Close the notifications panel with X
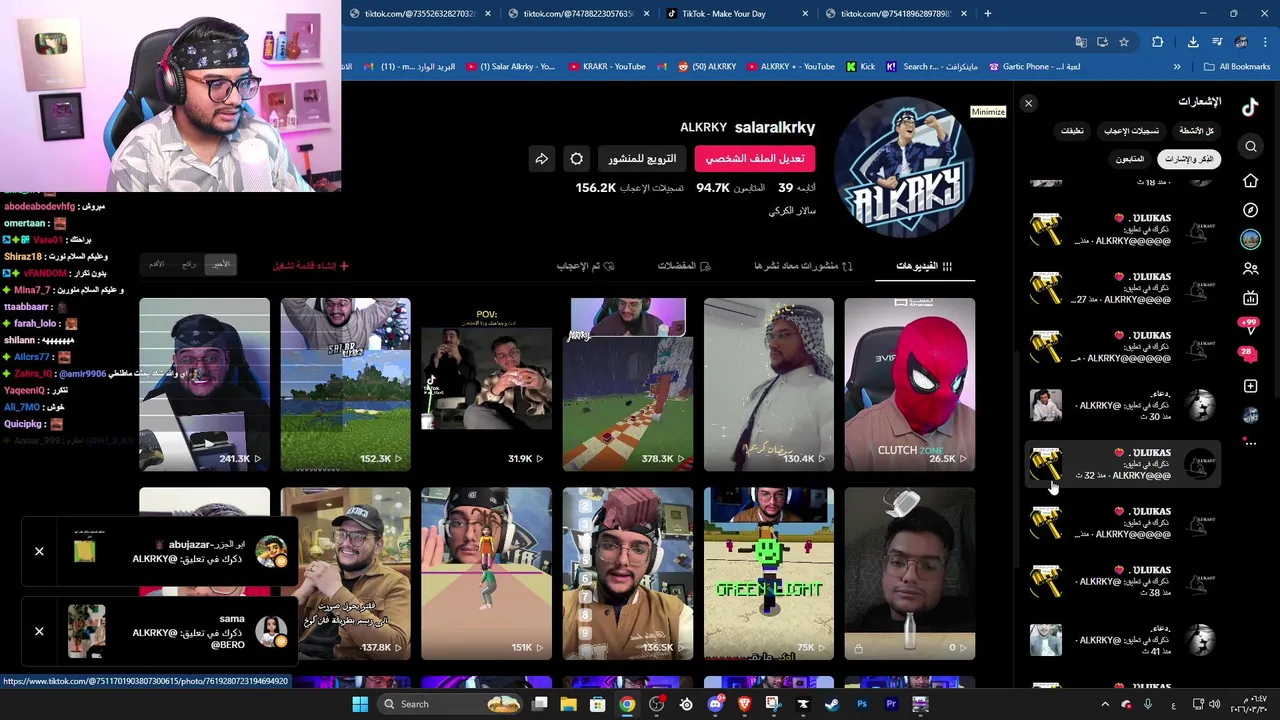 pyautogui.click(x=1028, y=103)
